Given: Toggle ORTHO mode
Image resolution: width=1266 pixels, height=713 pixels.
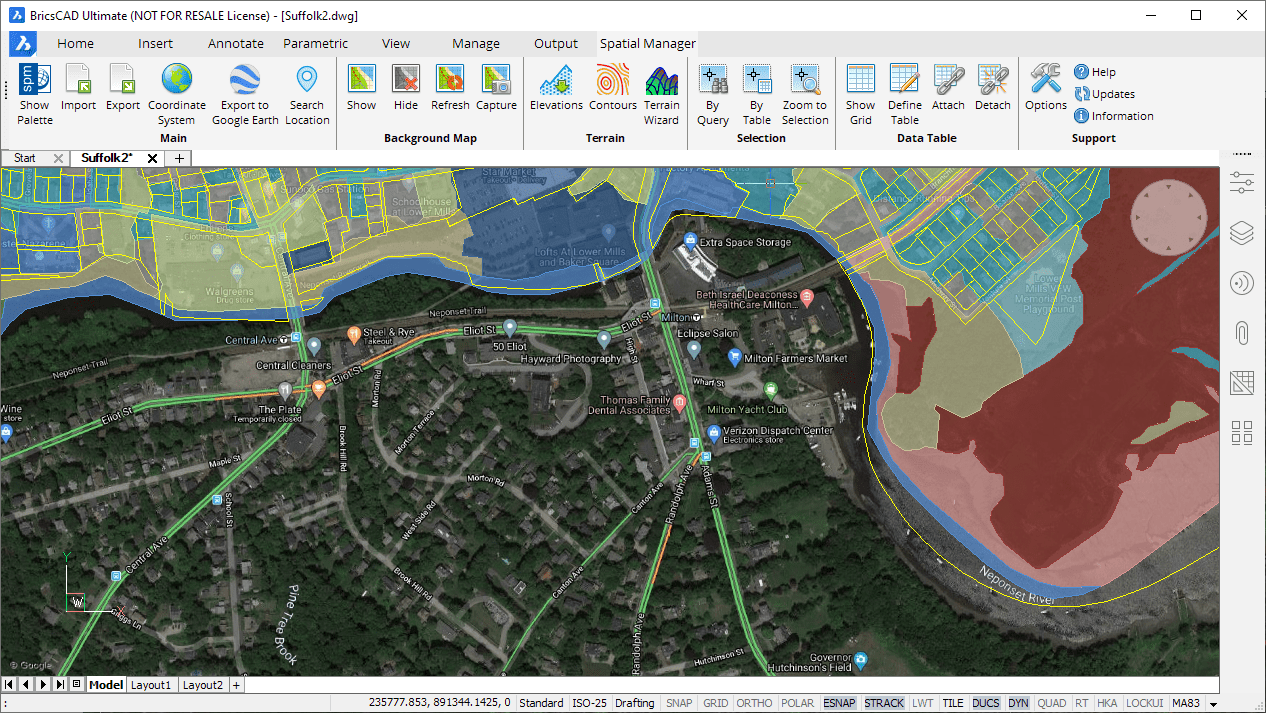Looking at the screenshot, I should click(x=755, y=703).
